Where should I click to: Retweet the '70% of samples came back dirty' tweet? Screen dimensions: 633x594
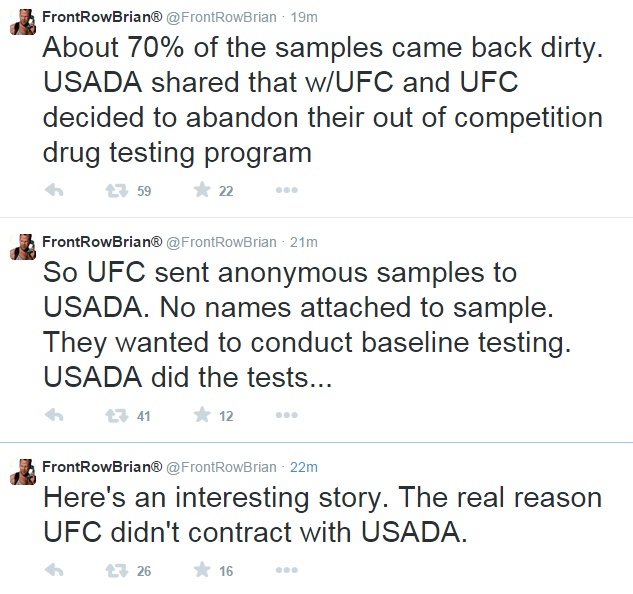(116, 190)
